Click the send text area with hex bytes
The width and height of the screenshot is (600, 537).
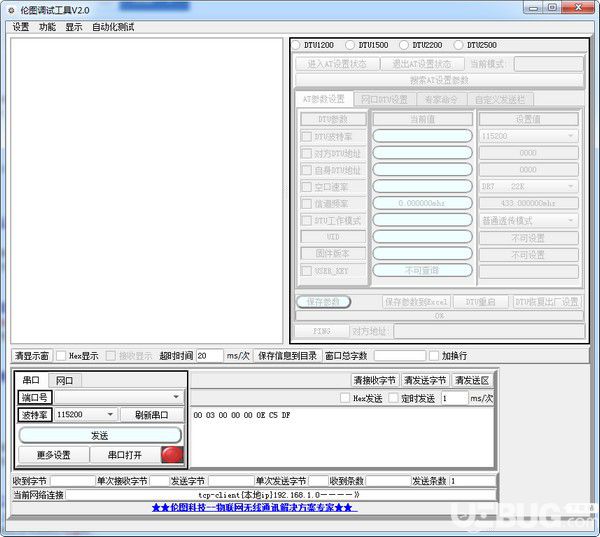(x=342, y=437)
